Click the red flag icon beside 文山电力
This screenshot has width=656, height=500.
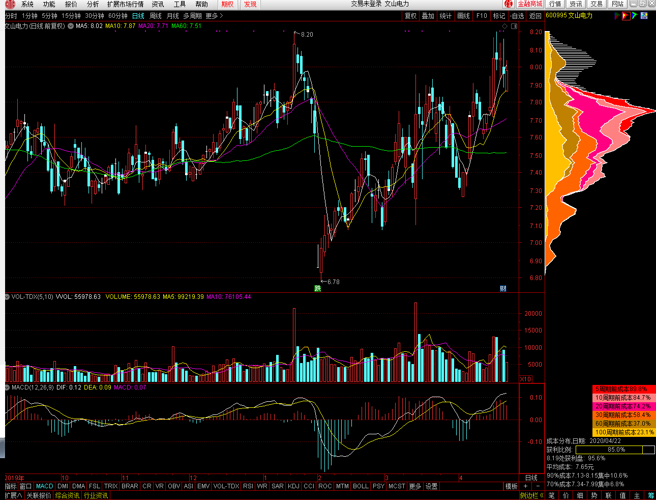click(618, 16)
